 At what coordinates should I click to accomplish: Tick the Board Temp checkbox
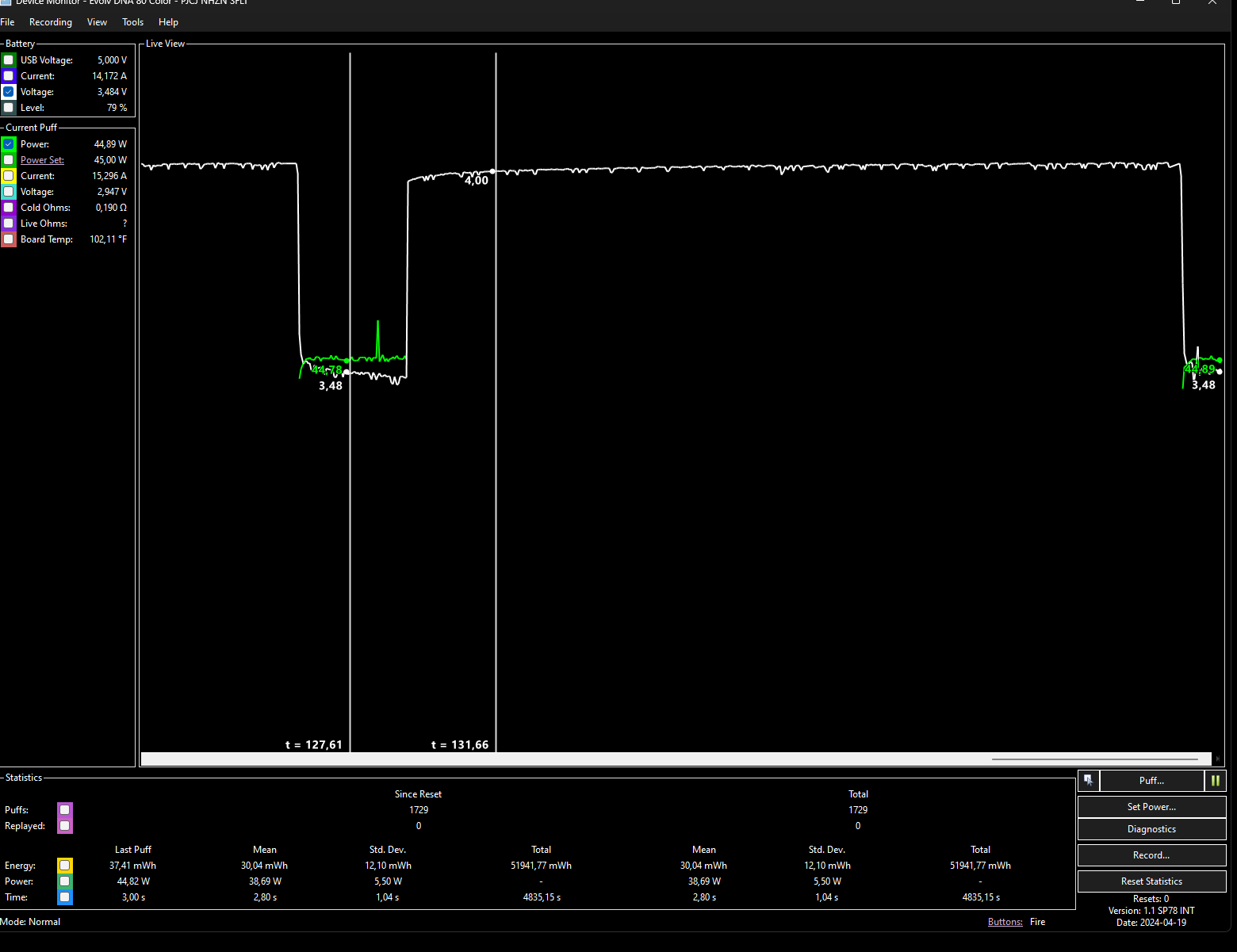tap(9, 239)
